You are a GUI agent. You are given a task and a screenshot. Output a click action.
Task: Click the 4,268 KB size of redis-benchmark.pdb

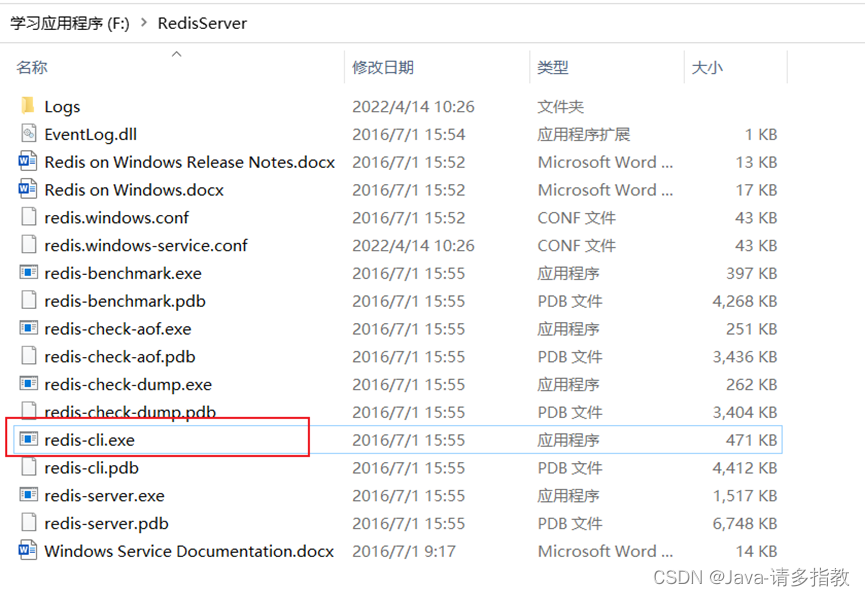coord(745,301)
